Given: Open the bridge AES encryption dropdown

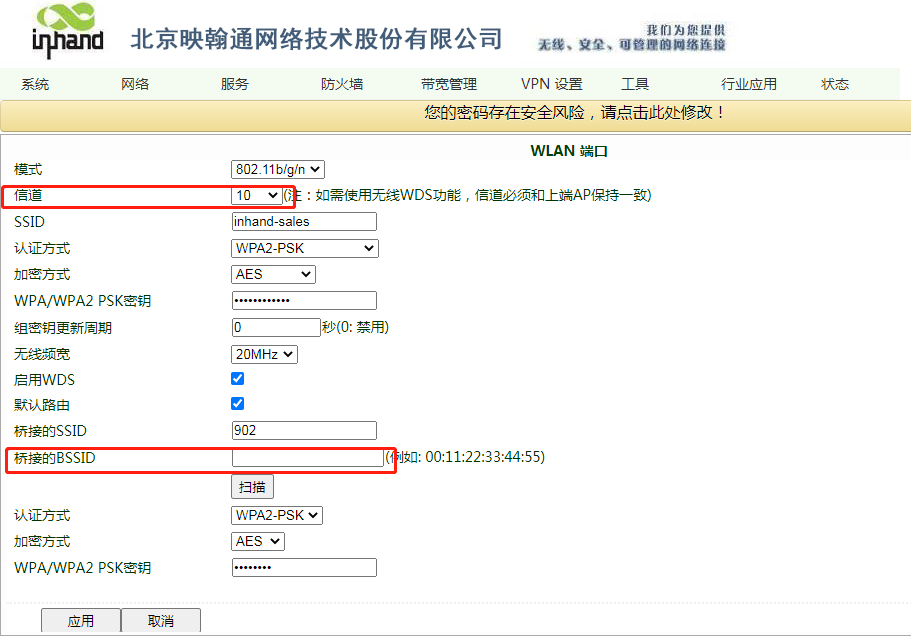Looking at the screenshot, I should click(258, 541).
